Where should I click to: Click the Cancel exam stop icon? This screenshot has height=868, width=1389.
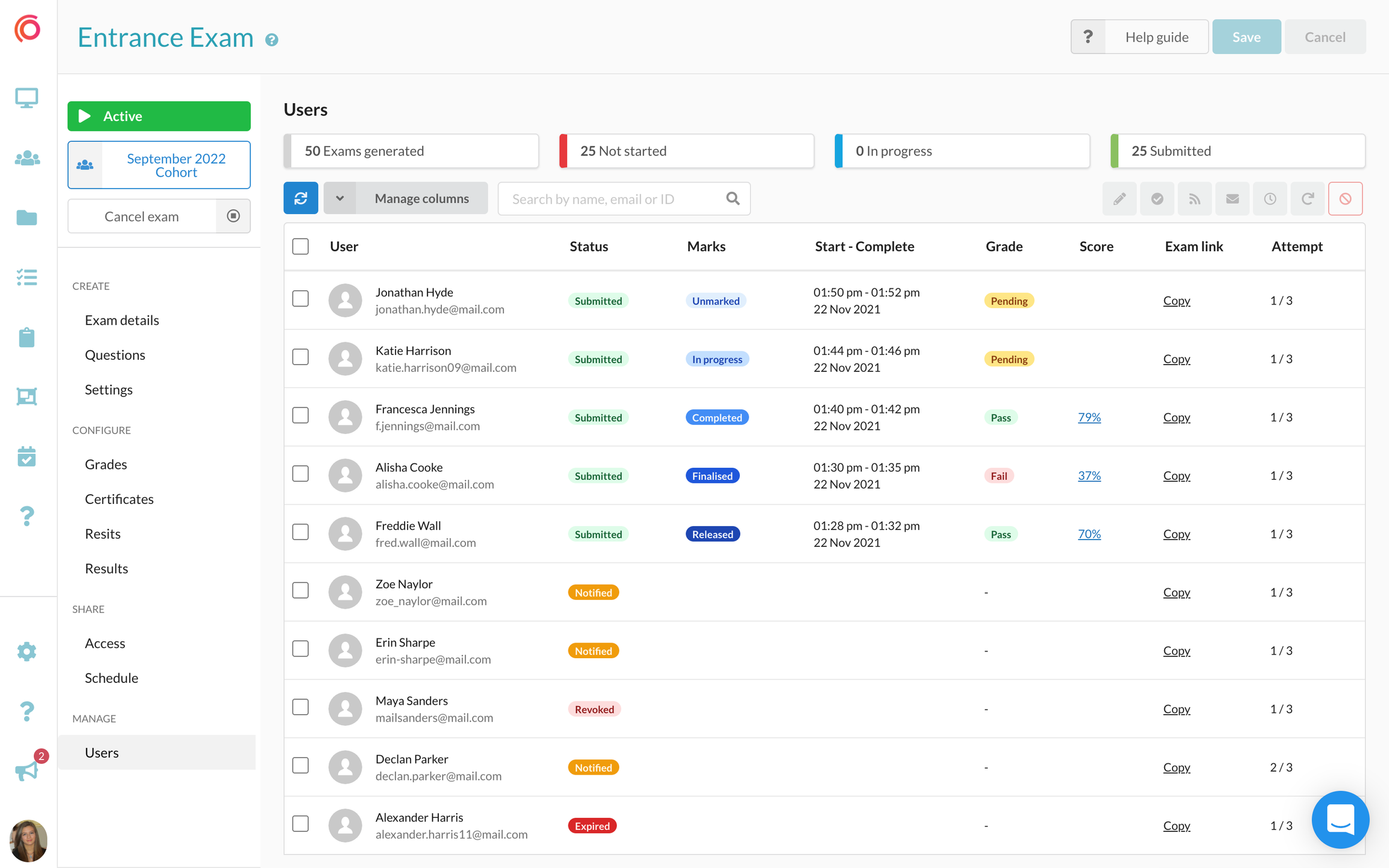click(233, 216)
